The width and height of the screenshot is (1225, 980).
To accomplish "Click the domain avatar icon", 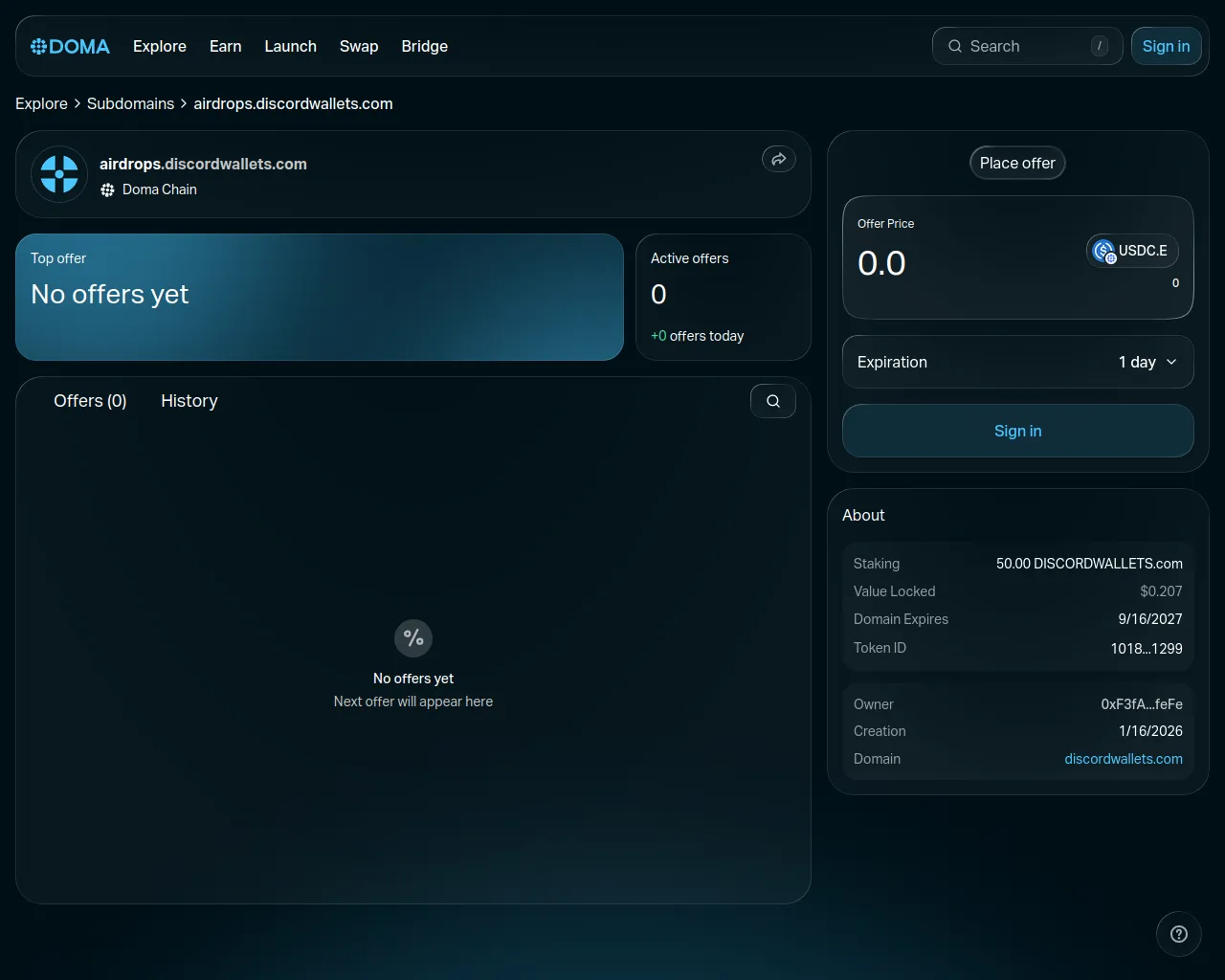I will (59, 174).
